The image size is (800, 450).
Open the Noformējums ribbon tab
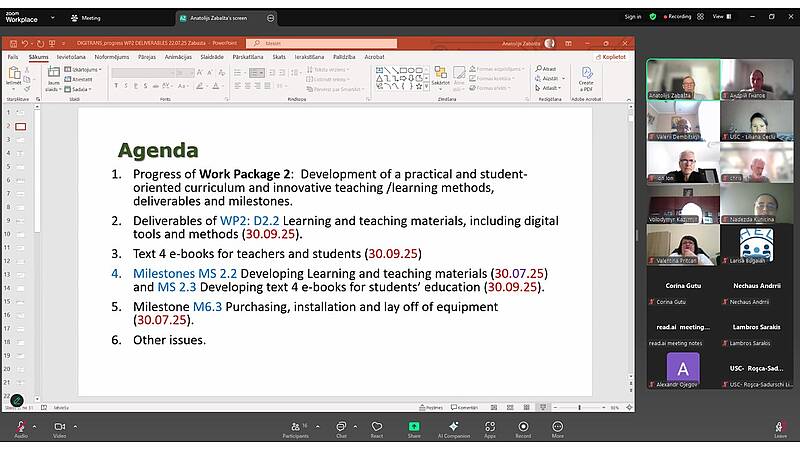pos(112,57)
